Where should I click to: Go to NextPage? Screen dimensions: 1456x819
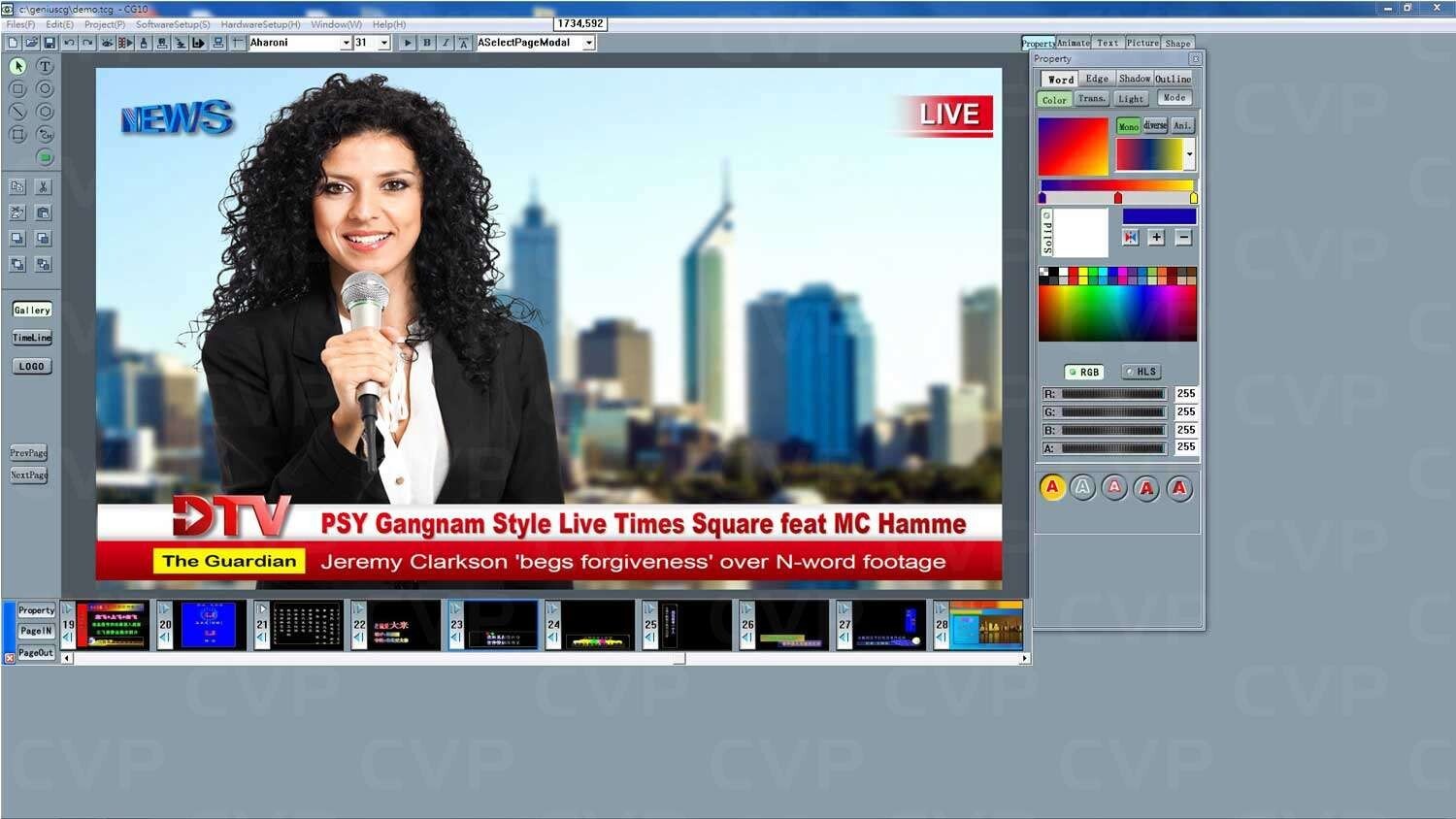click(28, 475)
